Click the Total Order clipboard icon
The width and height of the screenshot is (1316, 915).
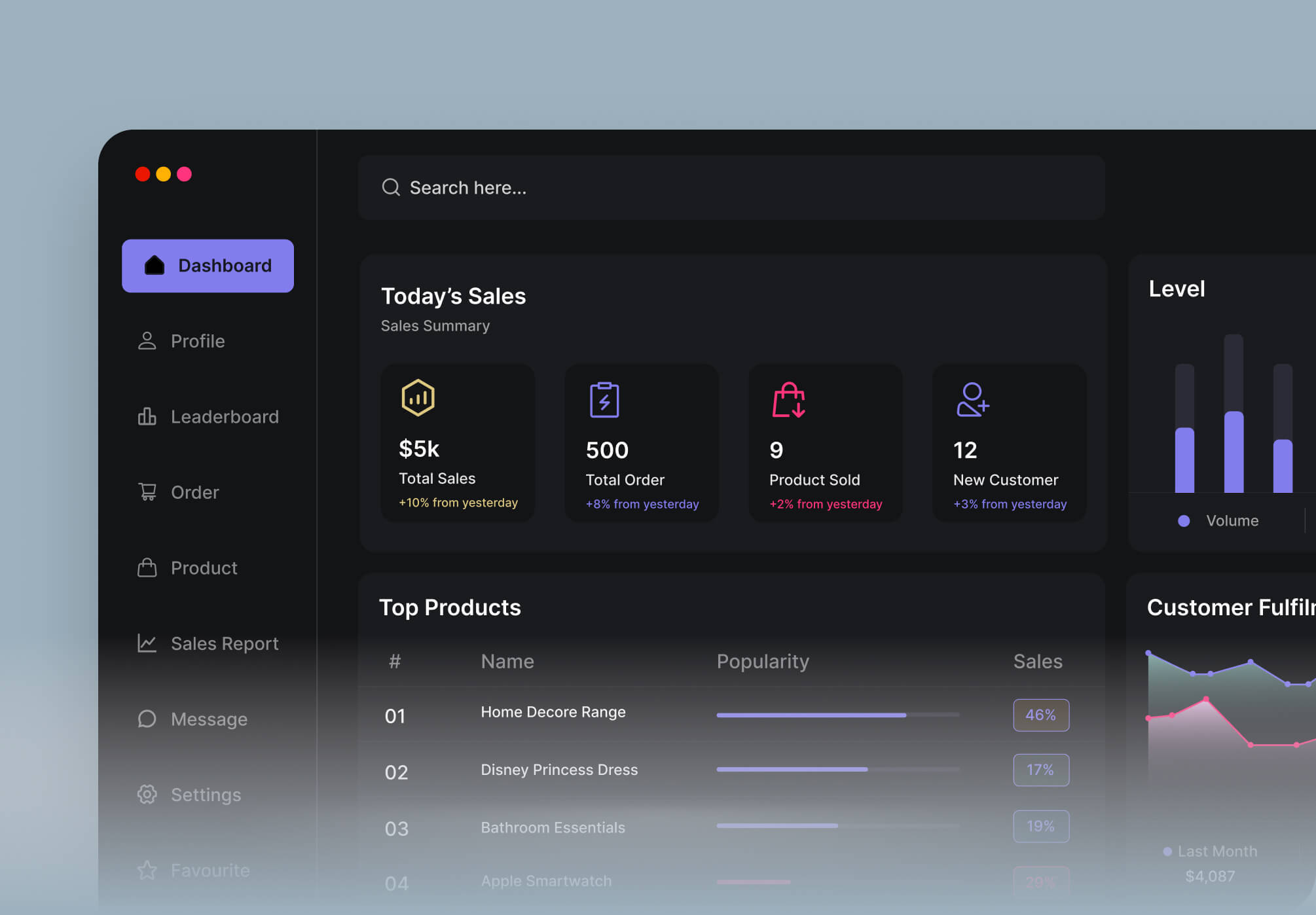(x=604, y=399)
